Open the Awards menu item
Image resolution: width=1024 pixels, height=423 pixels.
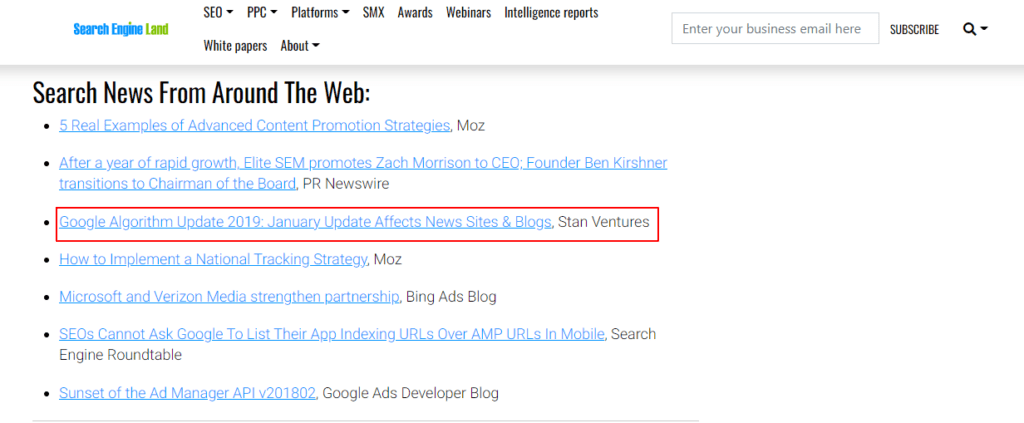click(415, 13)
